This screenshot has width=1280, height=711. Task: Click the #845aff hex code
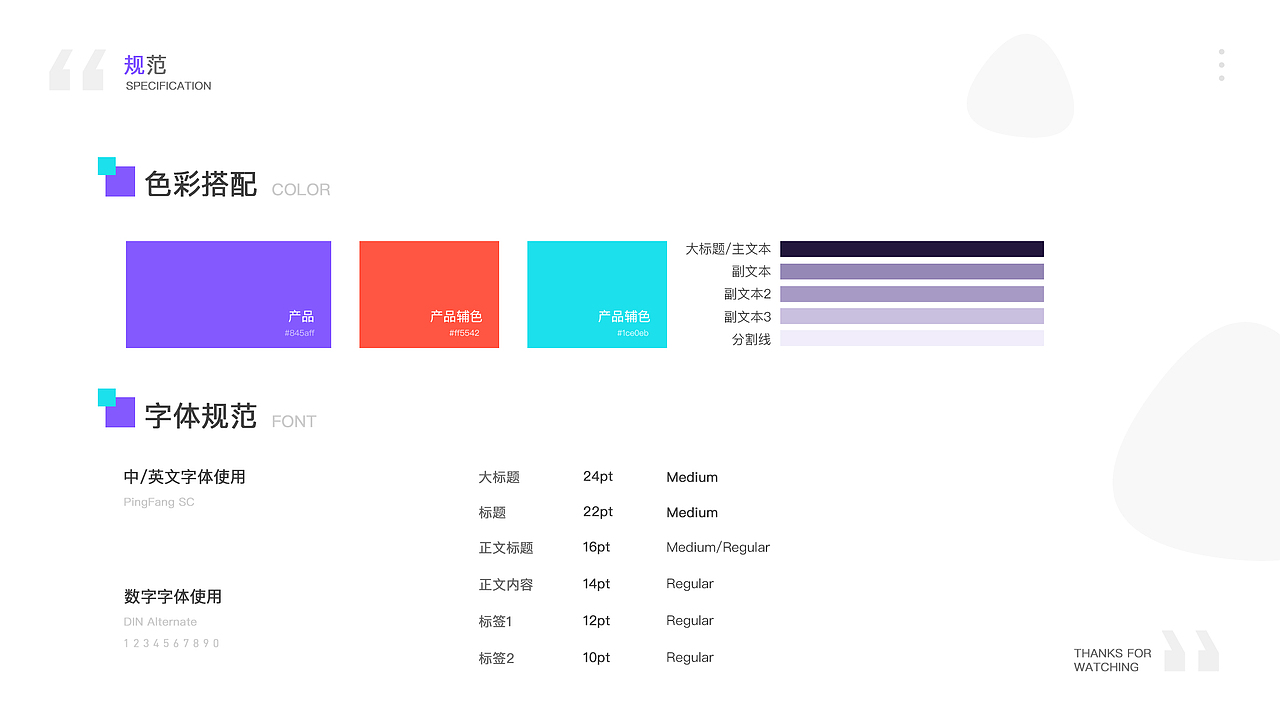click(x=299, y=333)
